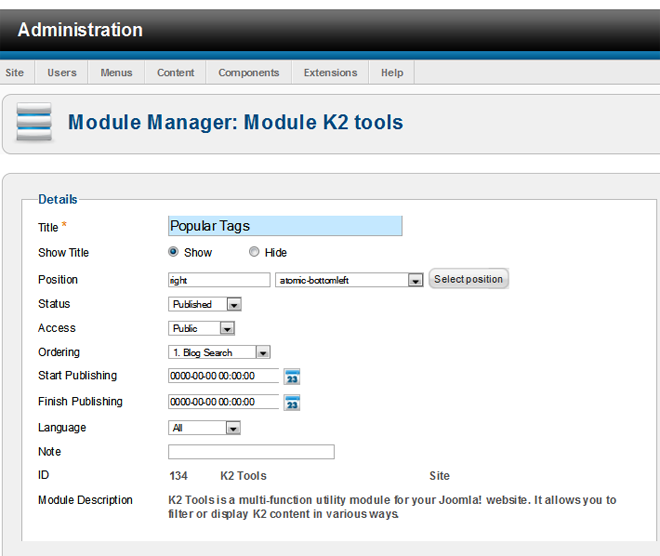Open the Users menu

coord(62,73)
